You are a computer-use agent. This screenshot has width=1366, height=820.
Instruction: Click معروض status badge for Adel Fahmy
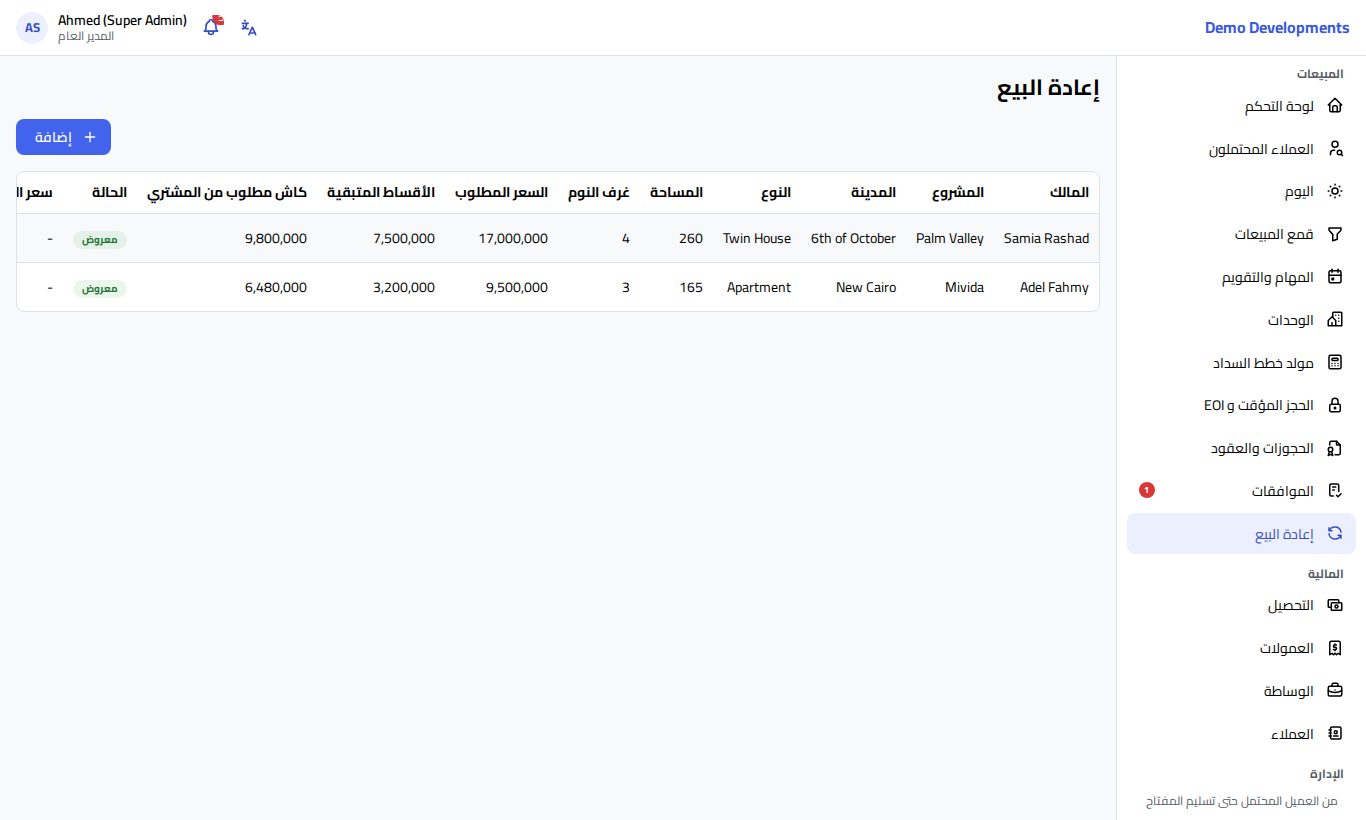(100, 288)
